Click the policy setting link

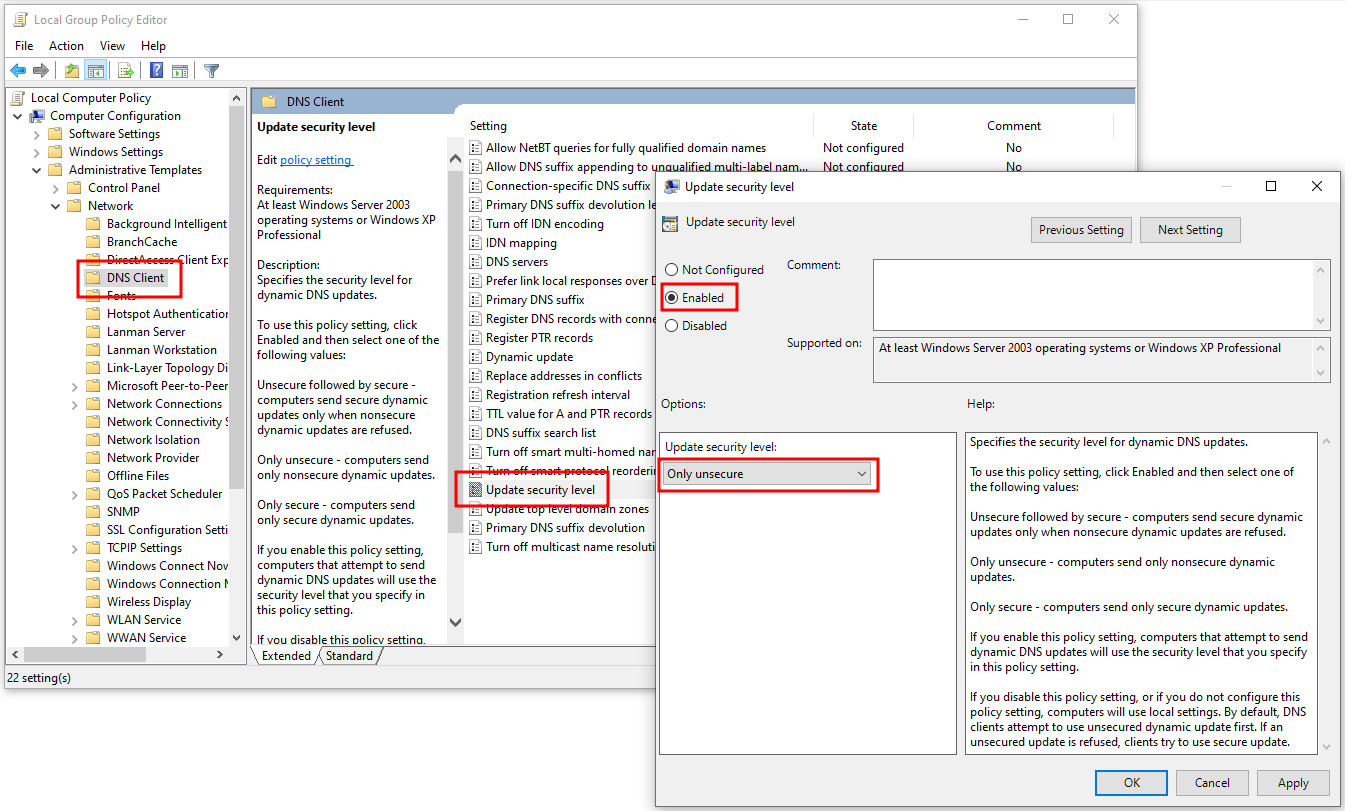[x=316, y=160]
